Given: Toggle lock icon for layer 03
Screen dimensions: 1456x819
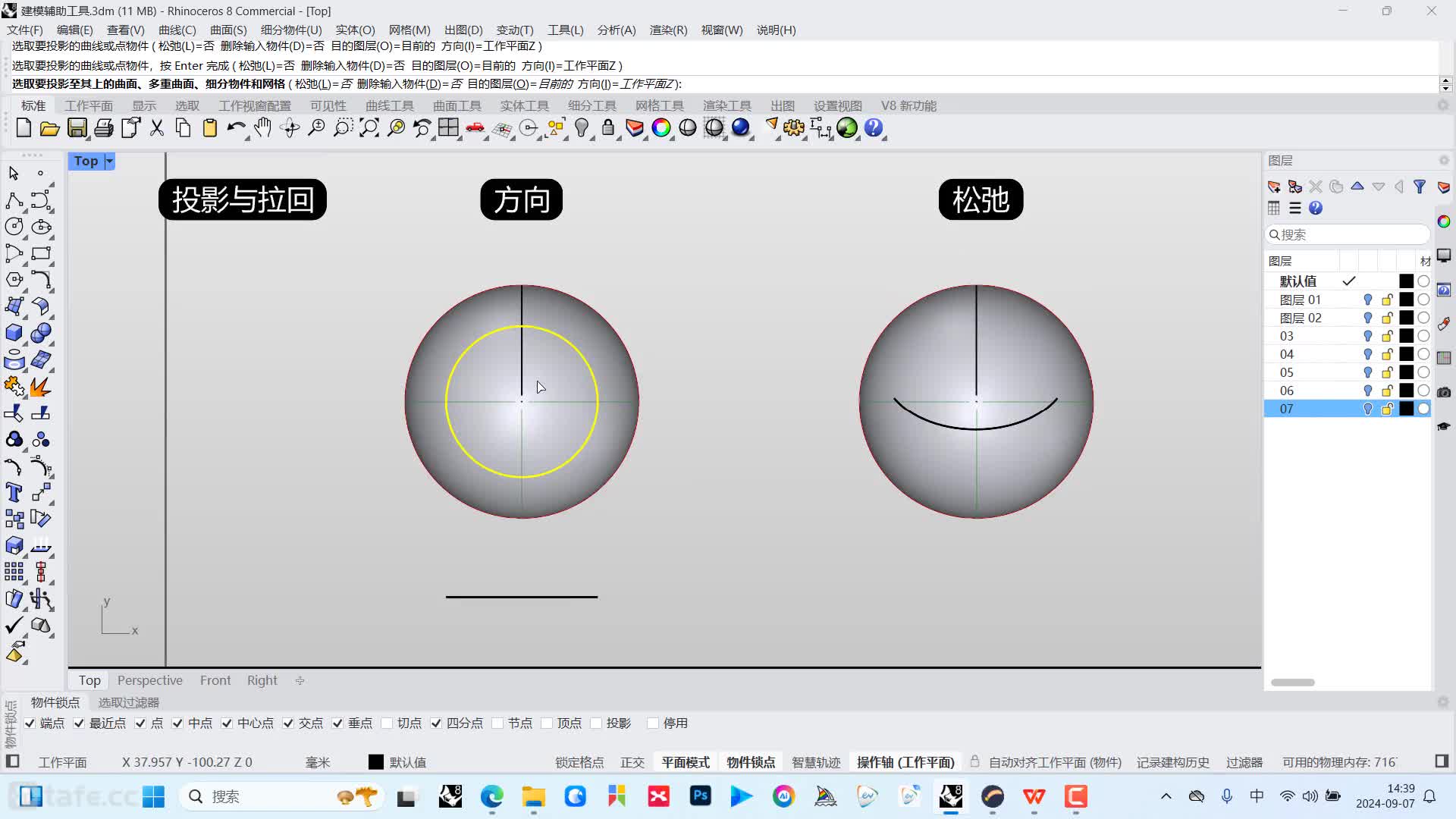Looking at the screenshot, I should tap(1387, 336).
